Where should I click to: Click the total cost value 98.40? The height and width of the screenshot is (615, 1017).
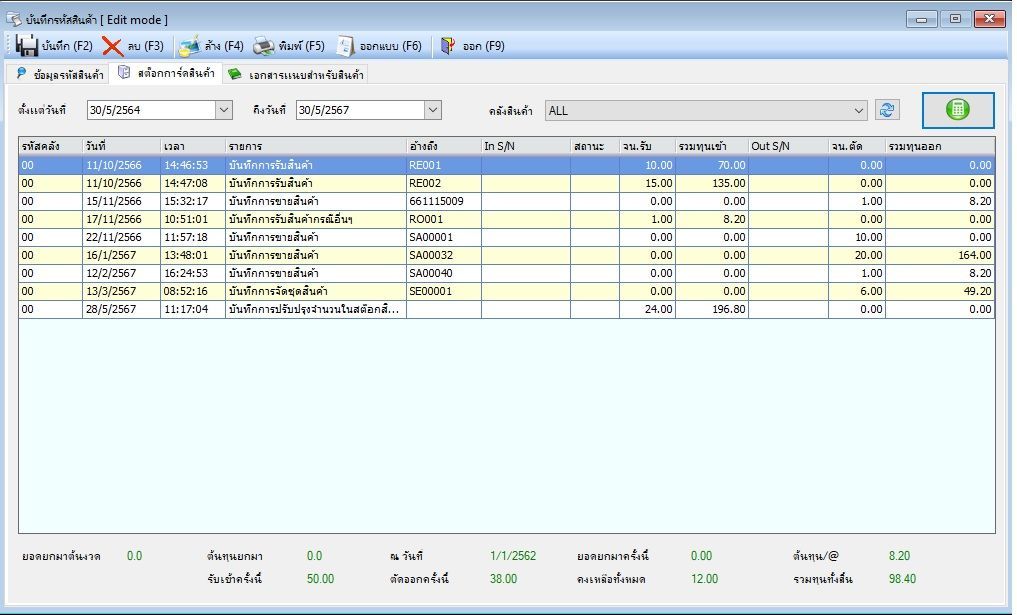tap(902, 579)
